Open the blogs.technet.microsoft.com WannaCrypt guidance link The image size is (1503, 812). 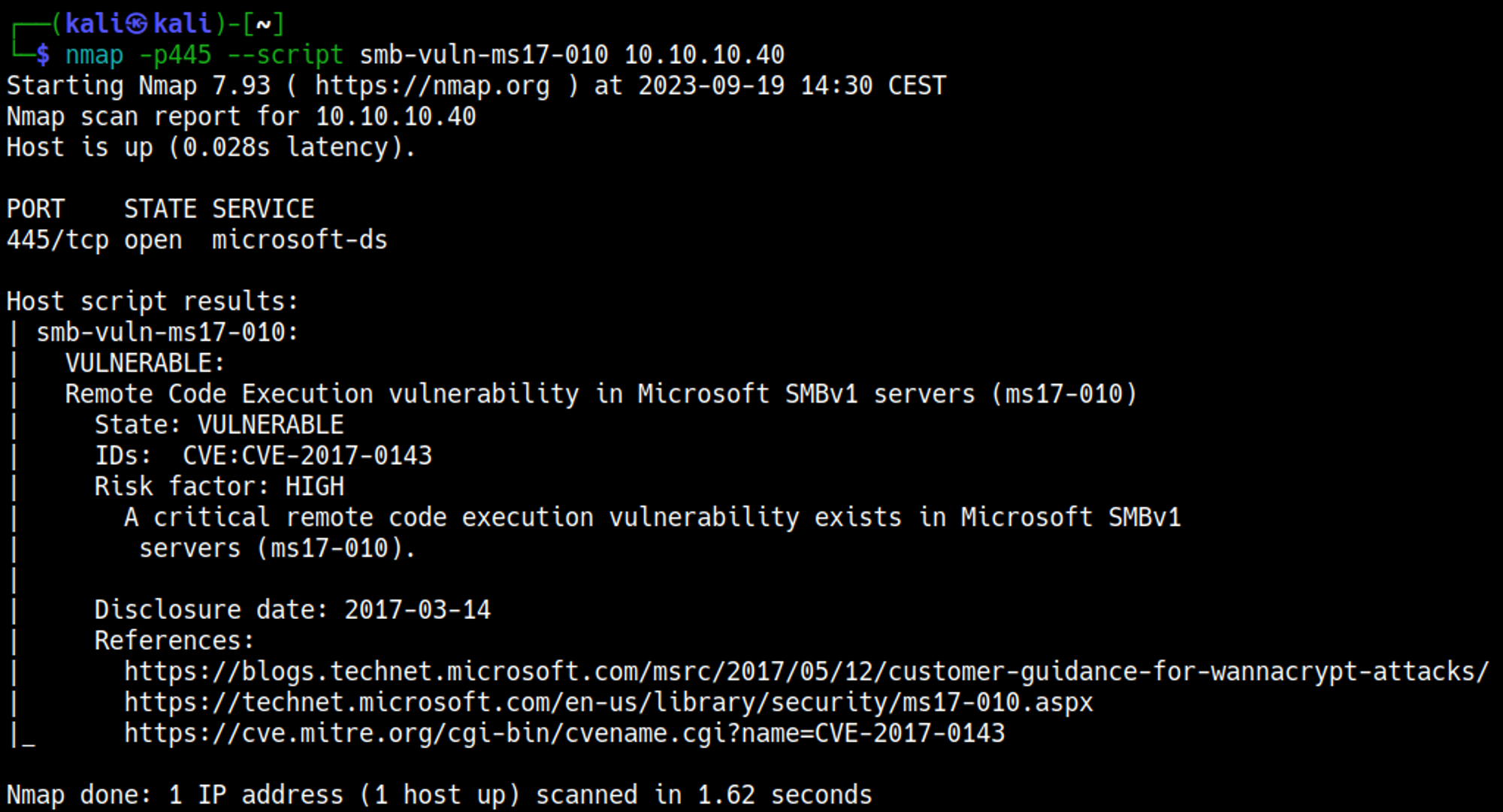tap(806, 672)
